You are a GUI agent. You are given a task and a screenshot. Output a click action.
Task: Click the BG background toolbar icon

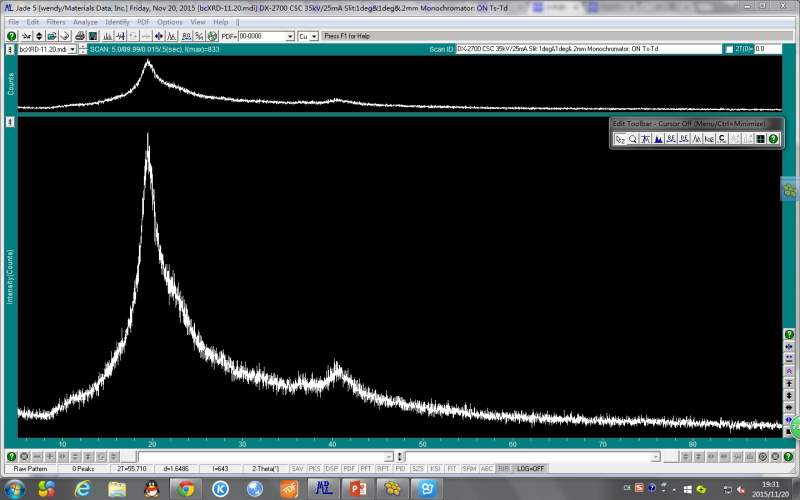186,36
